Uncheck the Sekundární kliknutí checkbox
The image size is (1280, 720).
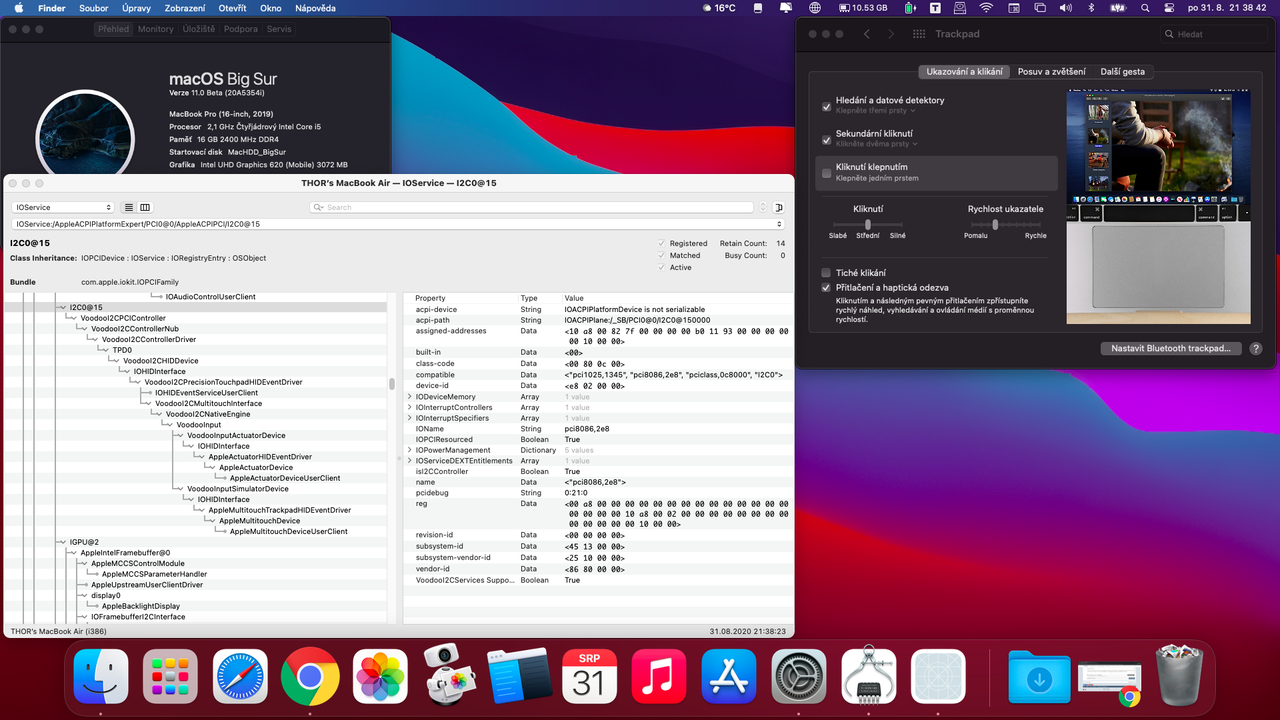tap(826, 139)
